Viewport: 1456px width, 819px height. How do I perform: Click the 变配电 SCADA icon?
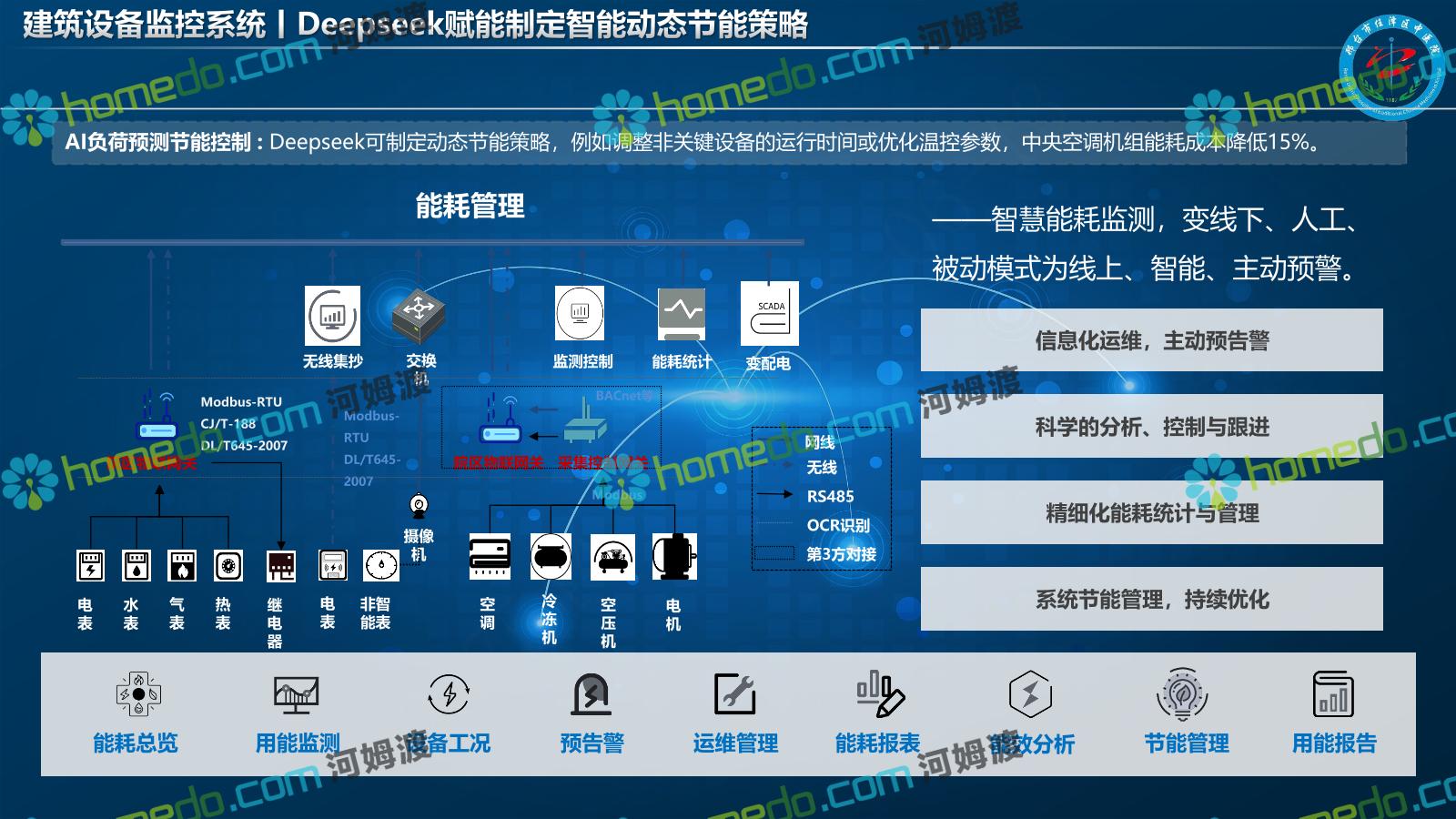(x=770, y=313)
